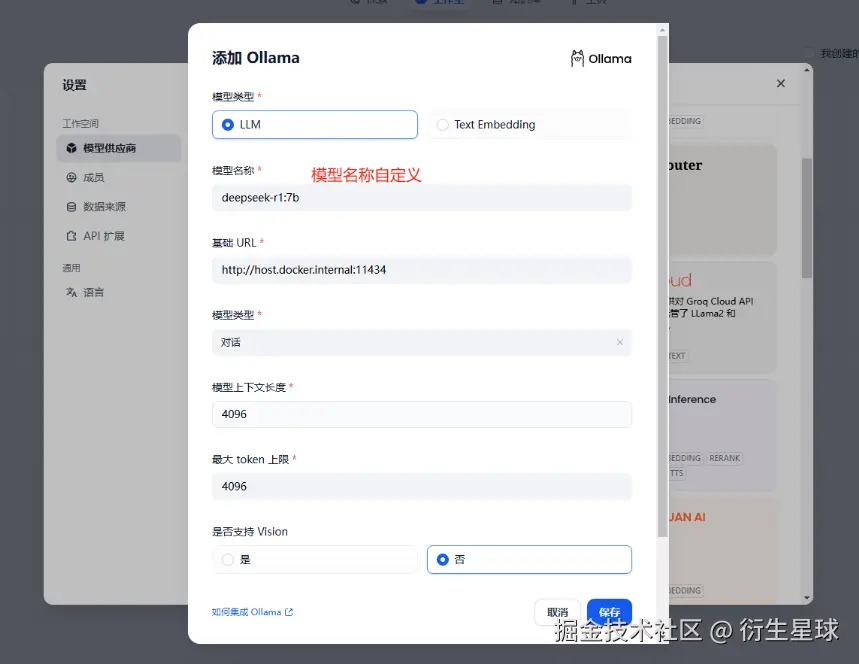Click the settings panel scroll down arrow
This screenshot has height=664, width=859.
coord(806,598)
